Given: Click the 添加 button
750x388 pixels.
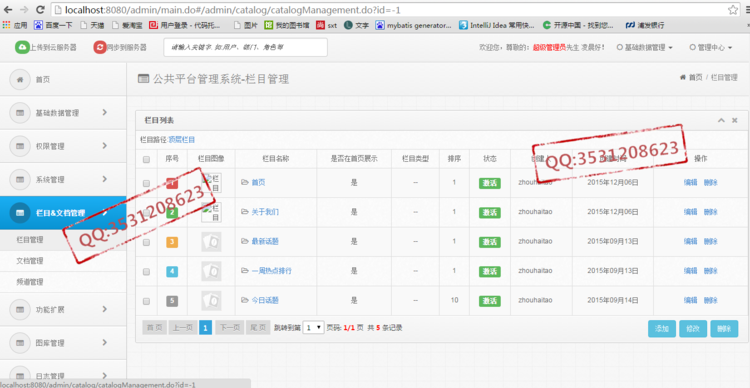Looking at the screenshot, I should tap(662, 329).
